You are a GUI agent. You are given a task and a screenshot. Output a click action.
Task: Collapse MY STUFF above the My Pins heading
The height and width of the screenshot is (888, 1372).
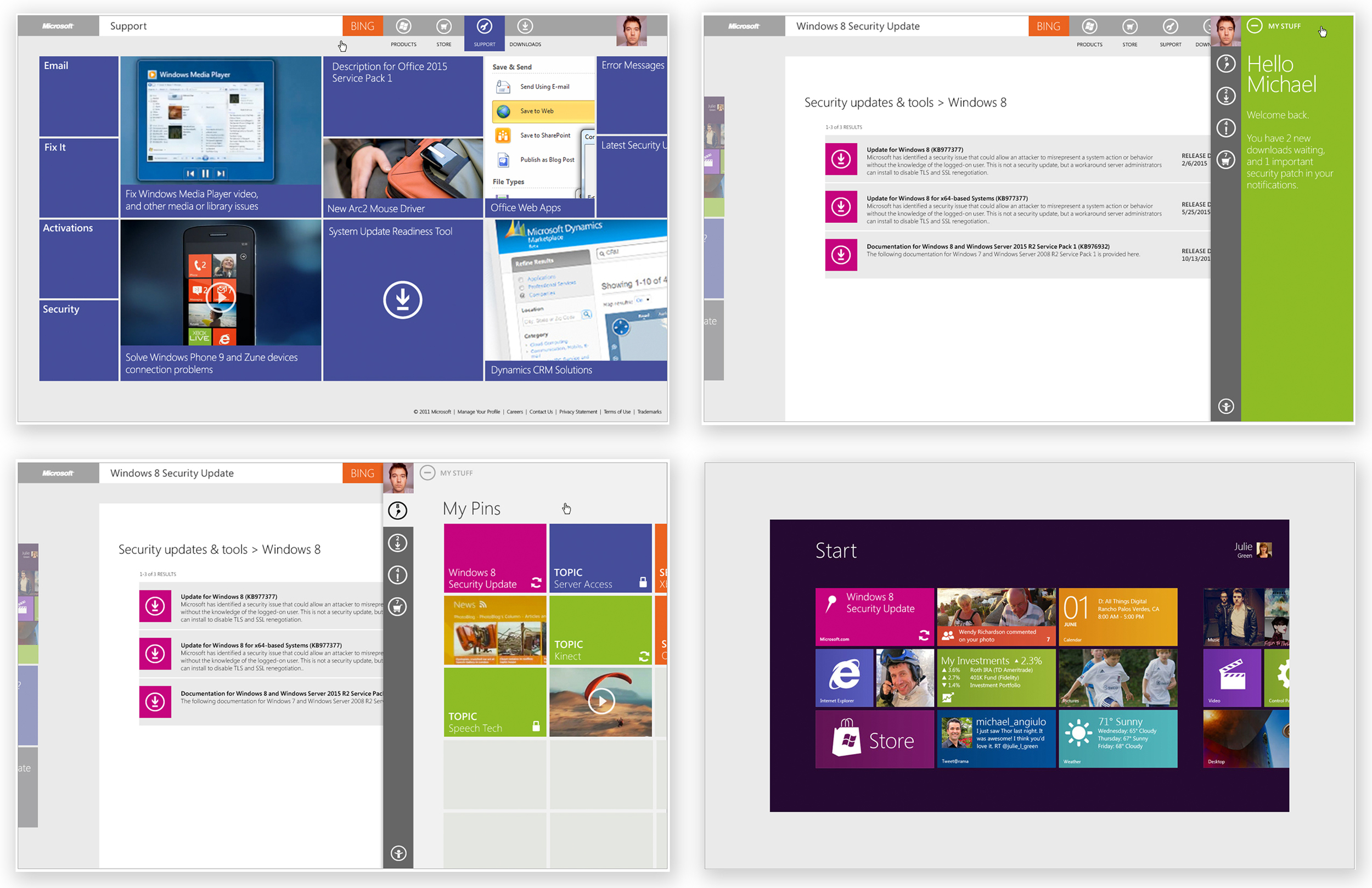pyautogui.click(x=427, y=473)
